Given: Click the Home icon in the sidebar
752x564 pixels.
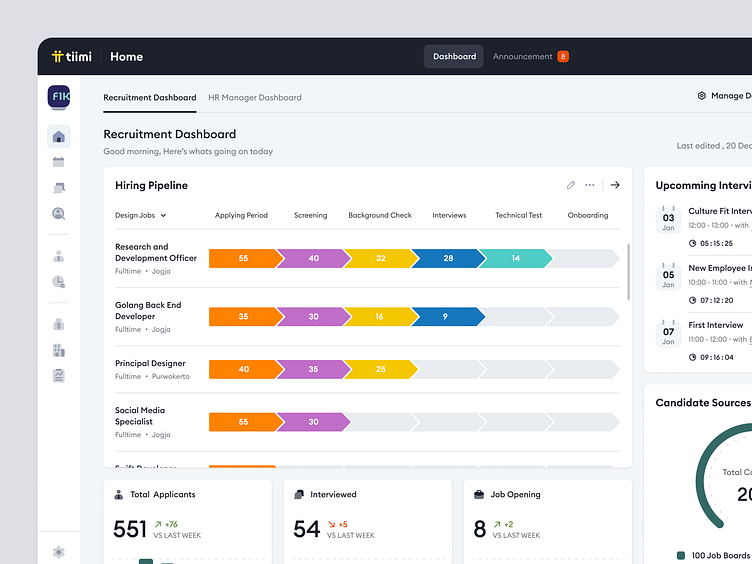Looking at the screenshot, I should (x=58, y=137).
